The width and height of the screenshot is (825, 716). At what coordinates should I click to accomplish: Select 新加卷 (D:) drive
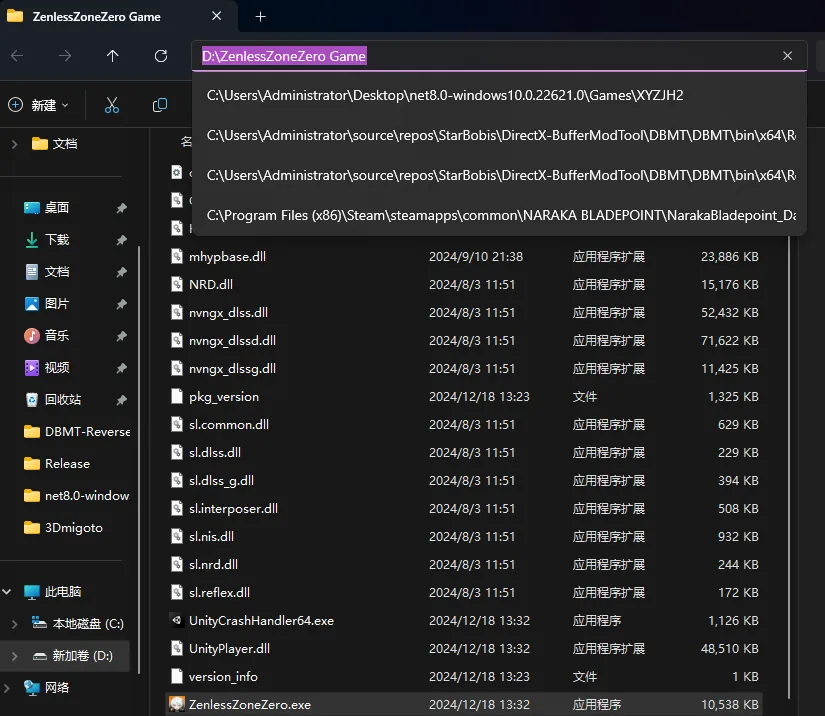tap(73, 656)
